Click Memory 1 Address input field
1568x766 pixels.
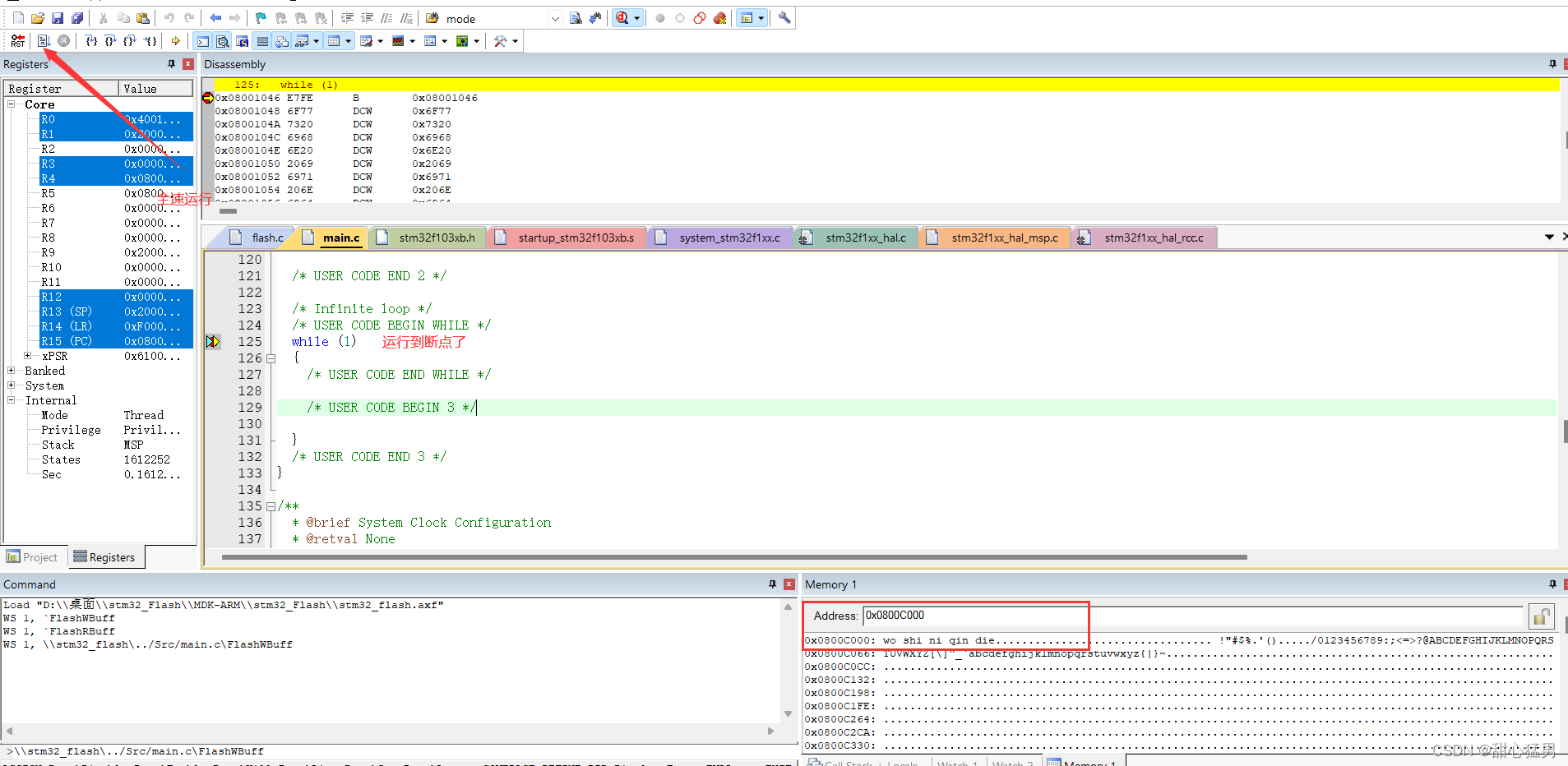[x=1192, y=616]
